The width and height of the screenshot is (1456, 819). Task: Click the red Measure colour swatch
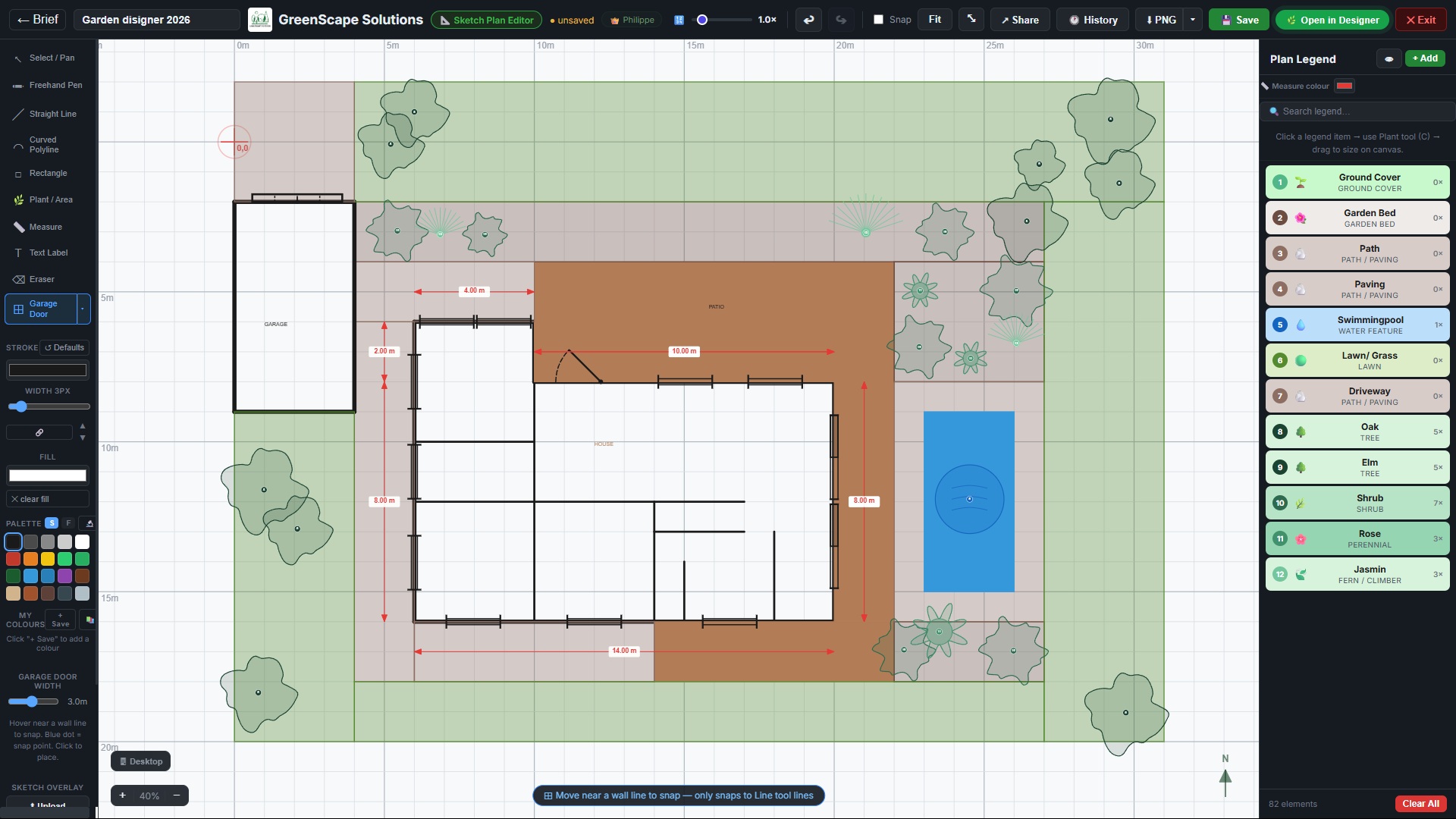[1345, 86]
